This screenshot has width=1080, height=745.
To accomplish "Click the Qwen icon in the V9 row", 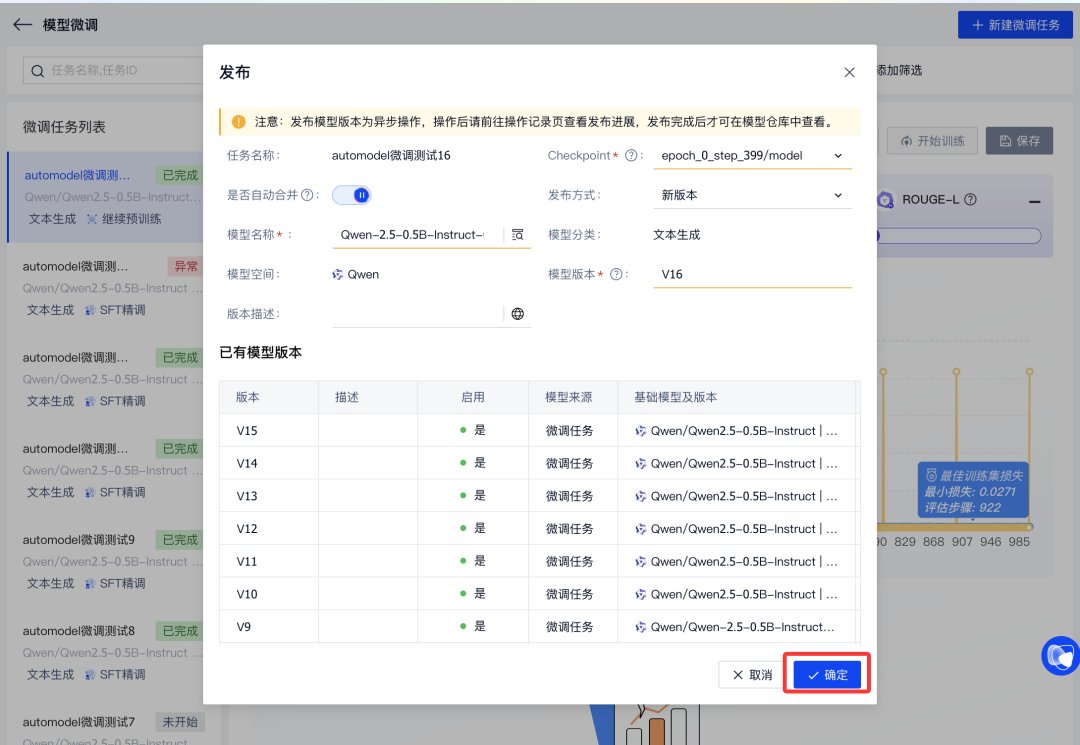I will pyautogui.click(x=641, y=627).
